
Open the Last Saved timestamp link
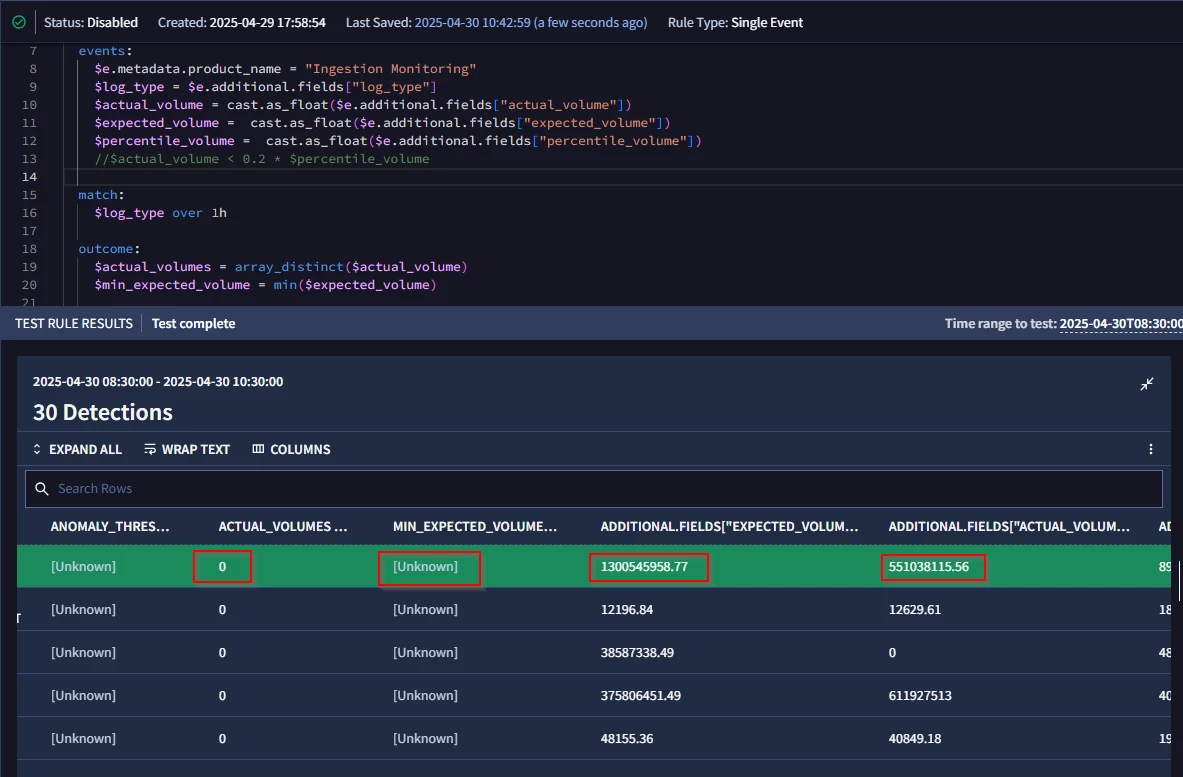tap(530, 23)
